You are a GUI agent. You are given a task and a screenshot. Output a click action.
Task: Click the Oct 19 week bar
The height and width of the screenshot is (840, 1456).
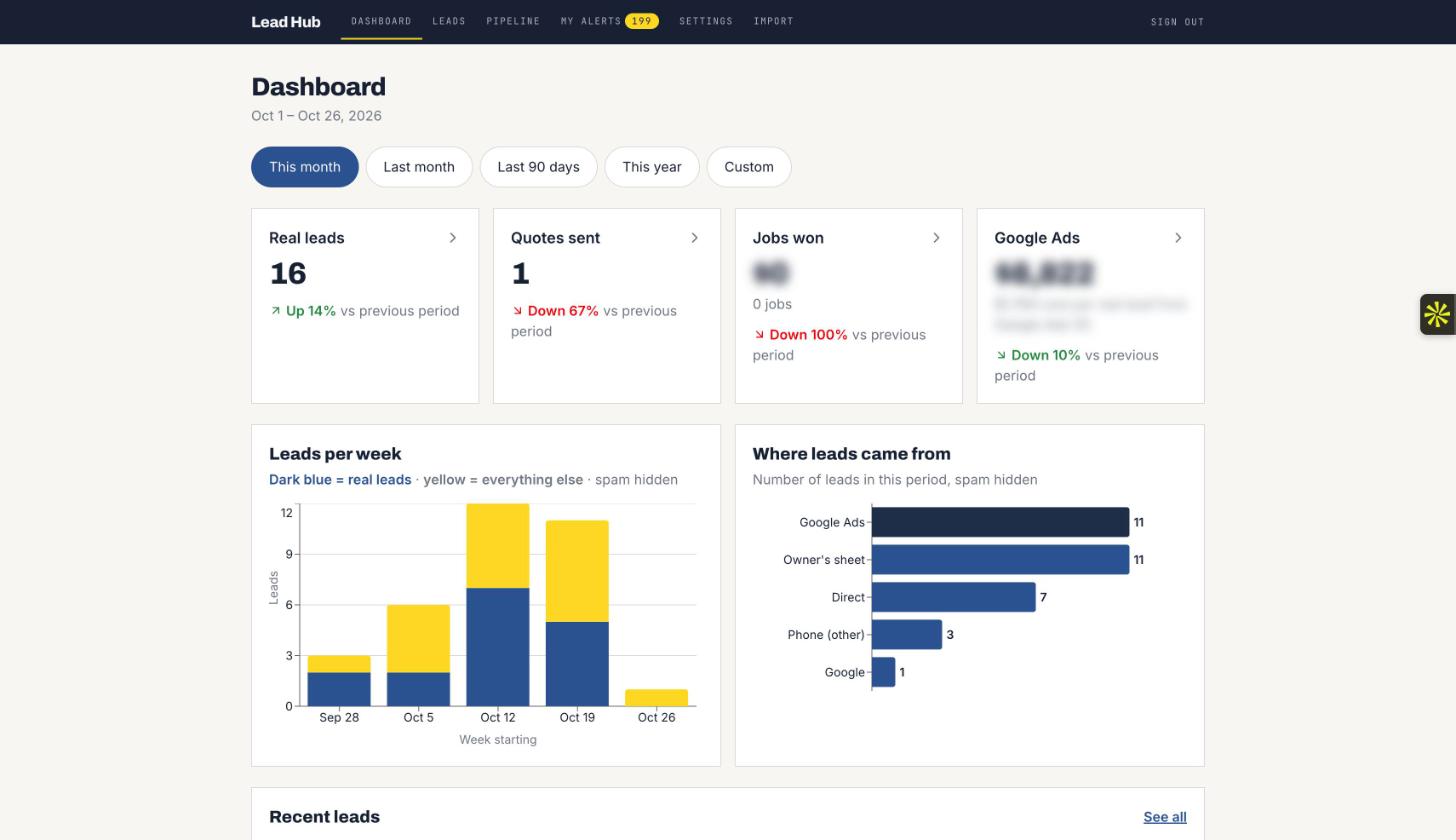[577, 613]
